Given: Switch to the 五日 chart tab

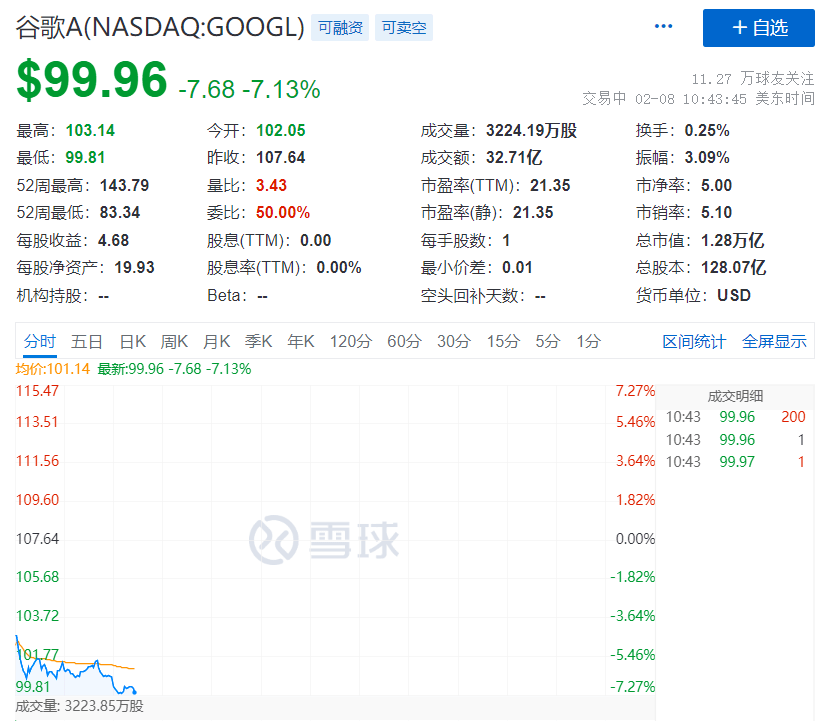Looking at the screenshot, I should point(86,341).
